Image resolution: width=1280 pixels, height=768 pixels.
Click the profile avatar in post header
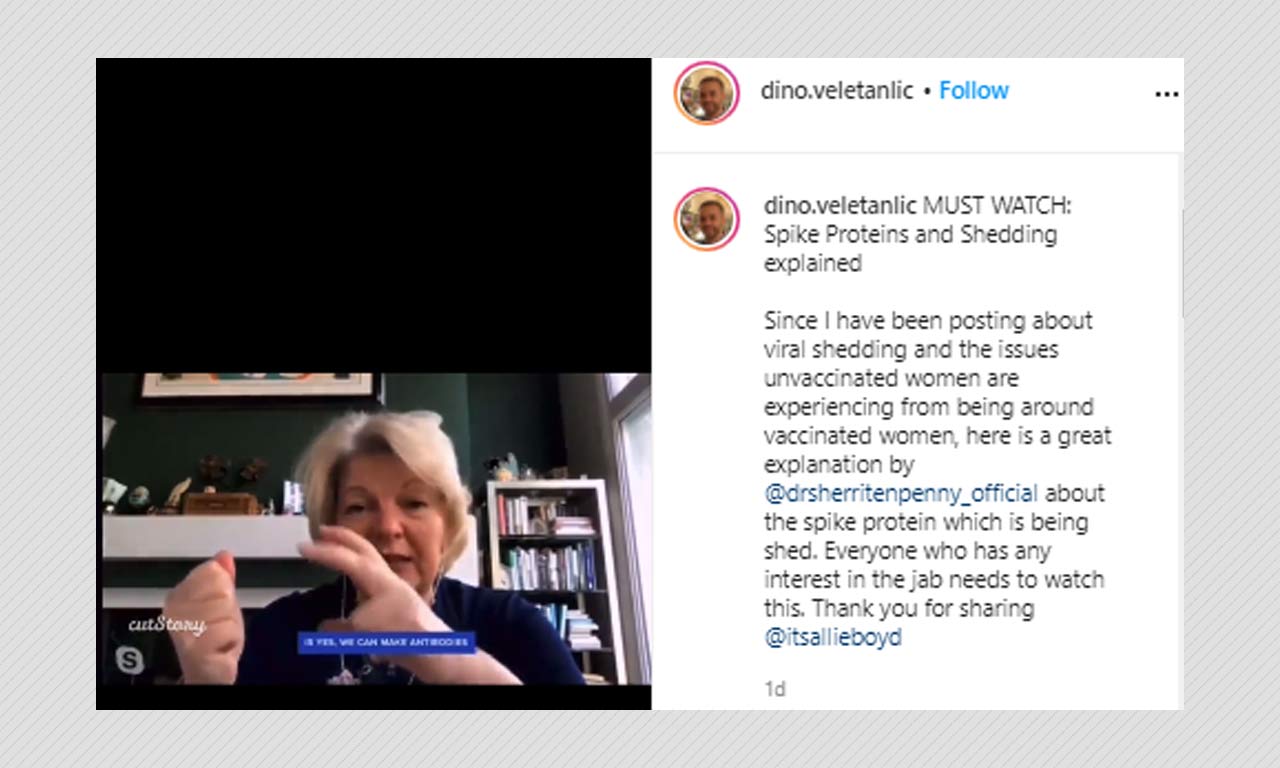coord(706,93)
